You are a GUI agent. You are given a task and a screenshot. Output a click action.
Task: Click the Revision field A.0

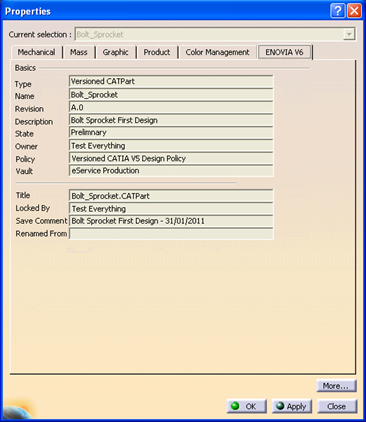point(171,107)
